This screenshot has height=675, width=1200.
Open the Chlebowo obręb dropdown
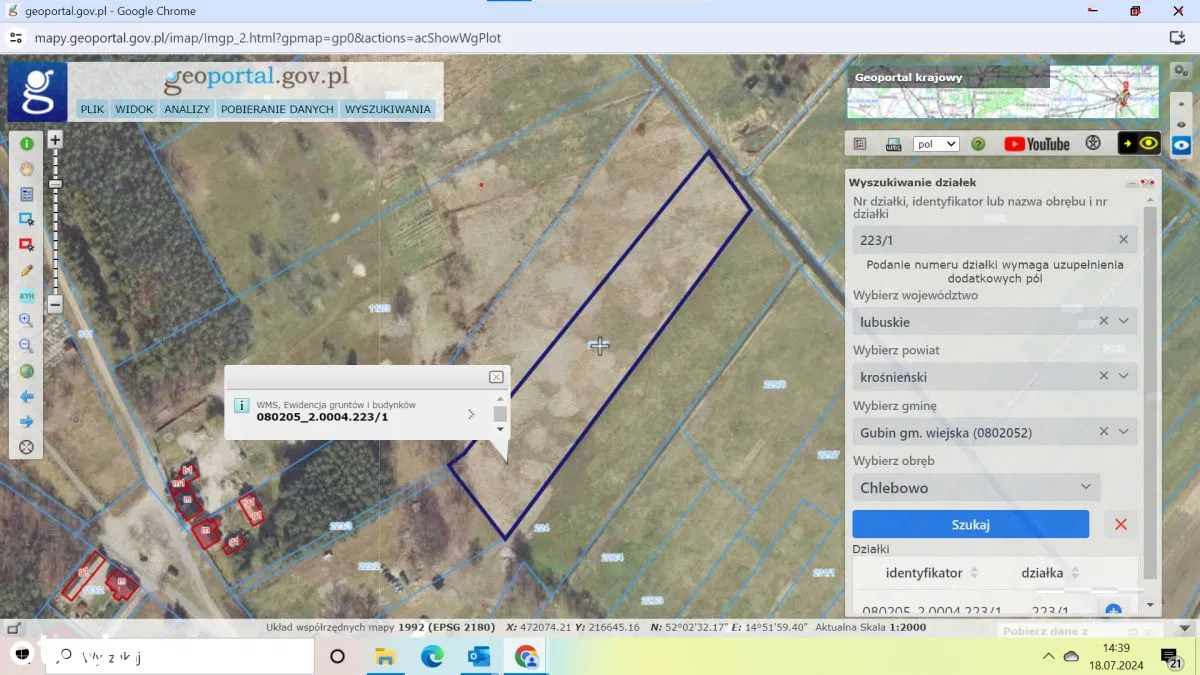tap(1086, 487)
